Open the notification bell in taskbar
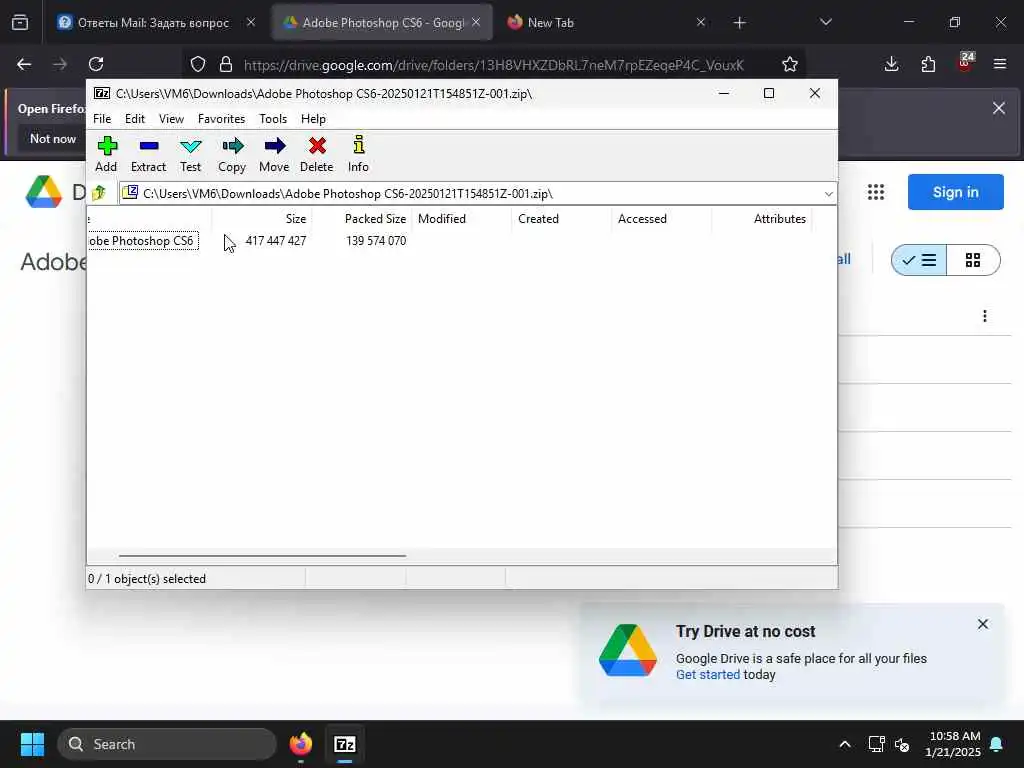Image resolution: width=1024 pixels, height=768 pixels. coord(997,744)
